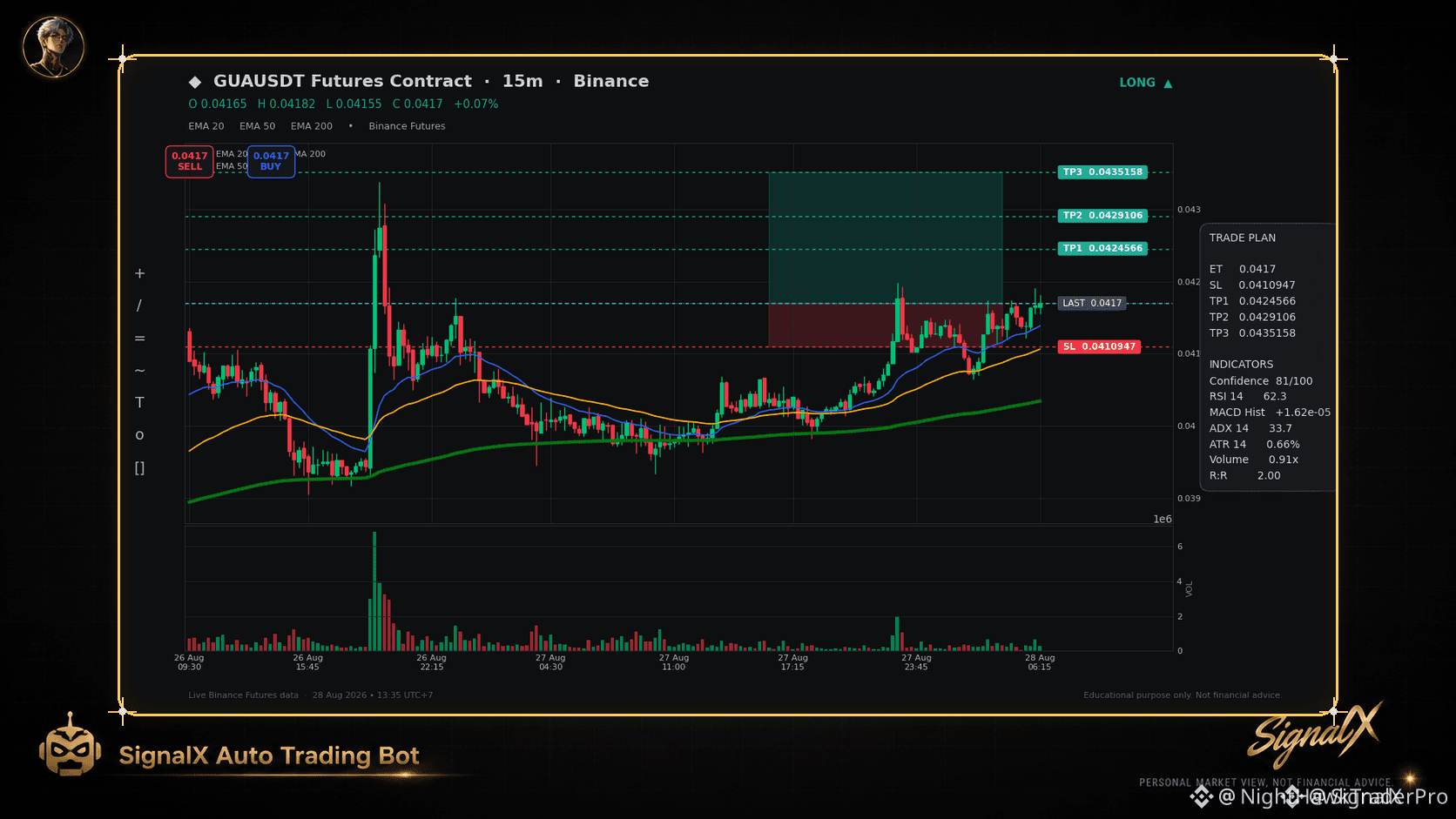
Task: Click the Educational purpose only disclaimer
Action: [1183, 695]
